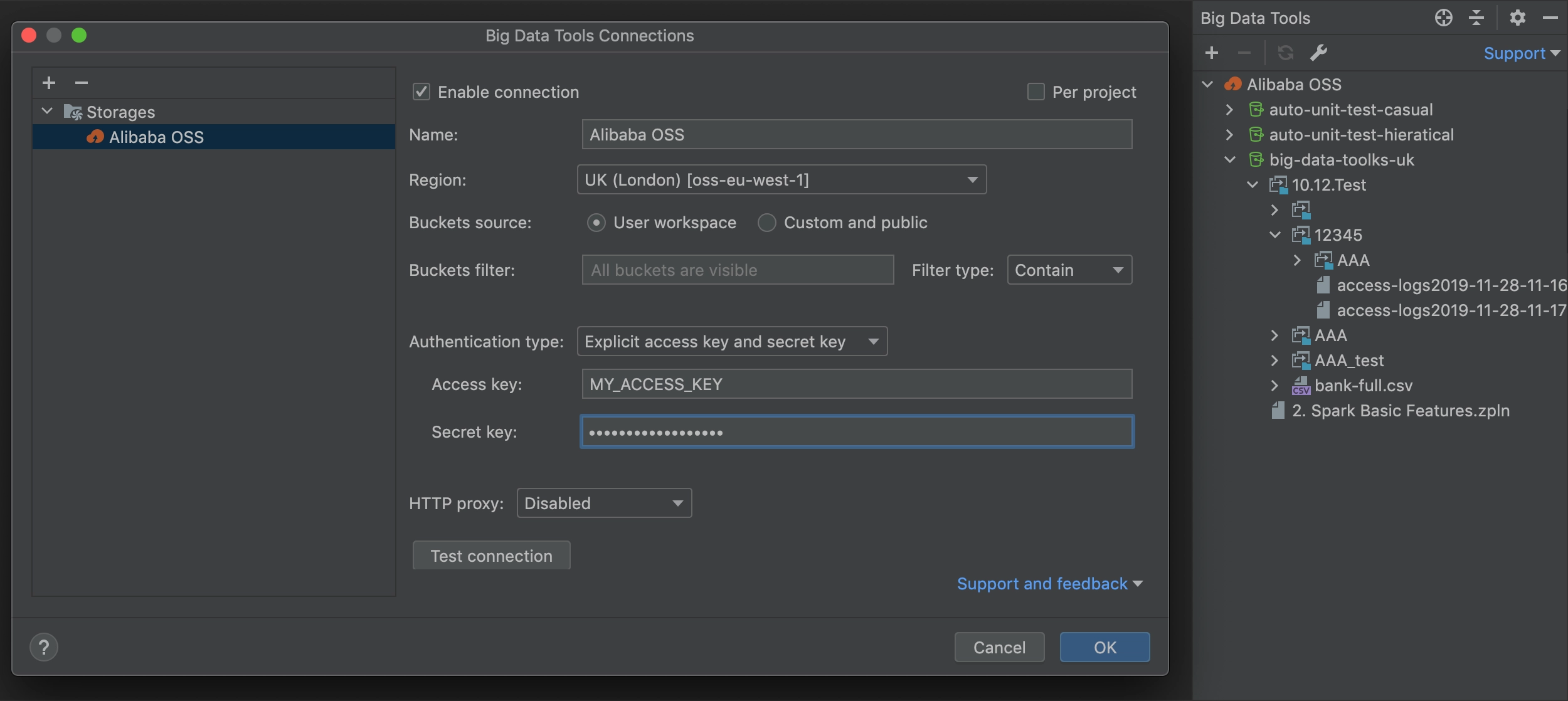Click the Secret key password field
Screen dimensions: 1568x701
point(857,432)
